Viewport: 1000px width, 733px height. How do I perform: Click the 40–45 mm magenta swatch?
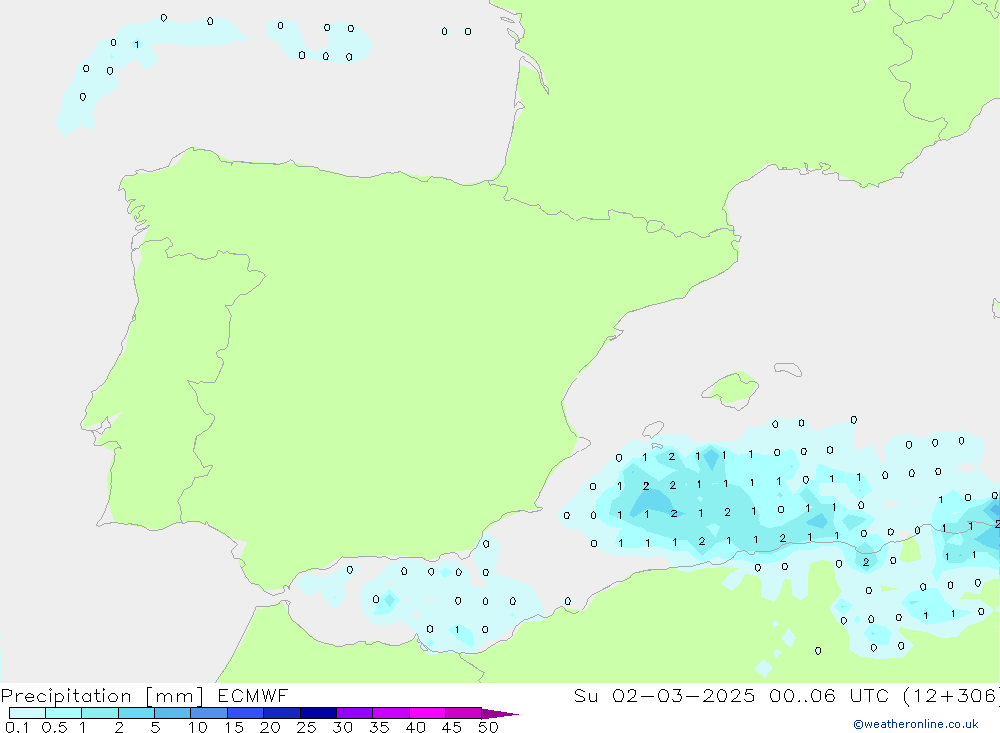427,713
